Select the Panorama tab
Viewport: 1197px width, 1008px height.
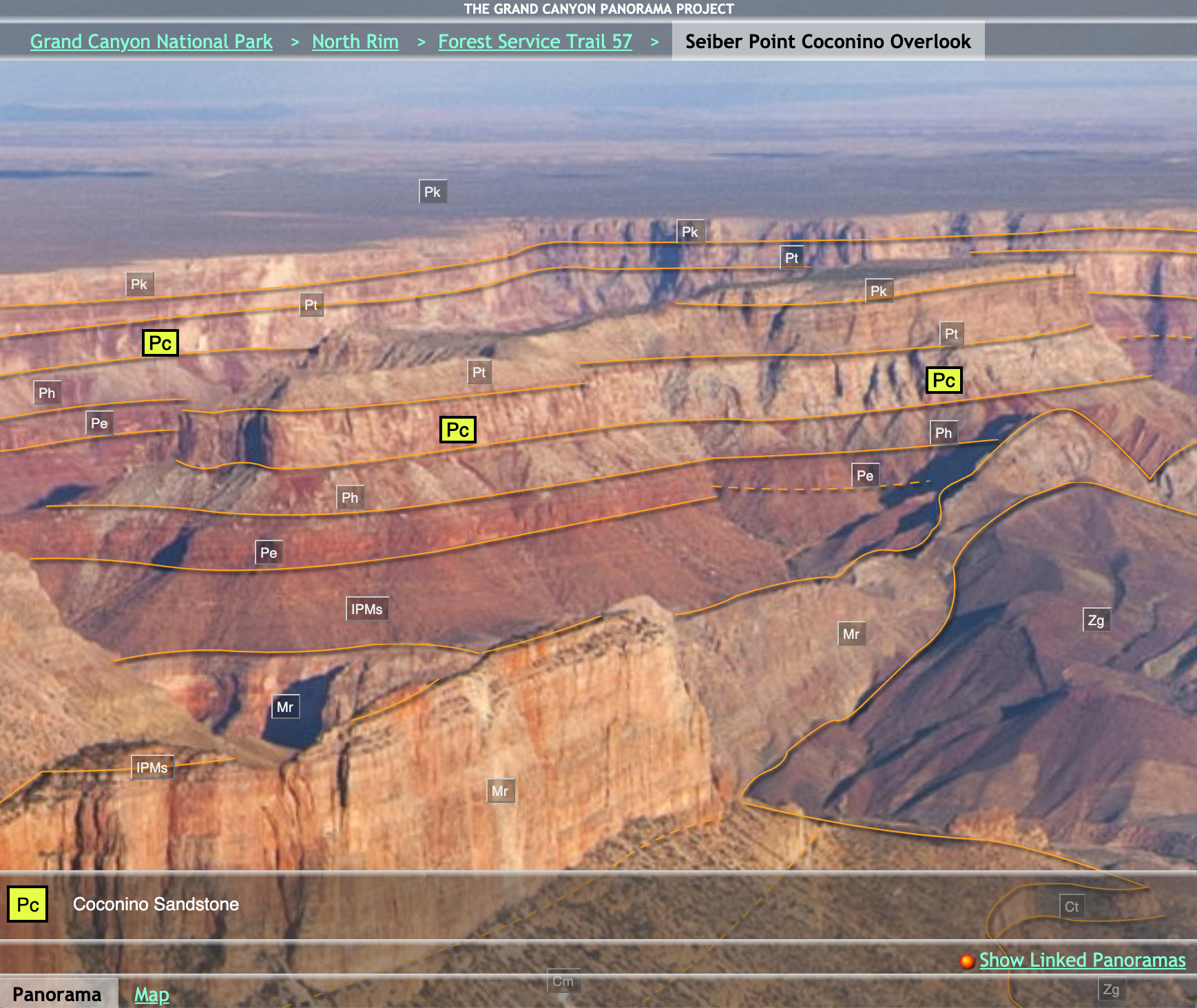(x=57, y=994)
